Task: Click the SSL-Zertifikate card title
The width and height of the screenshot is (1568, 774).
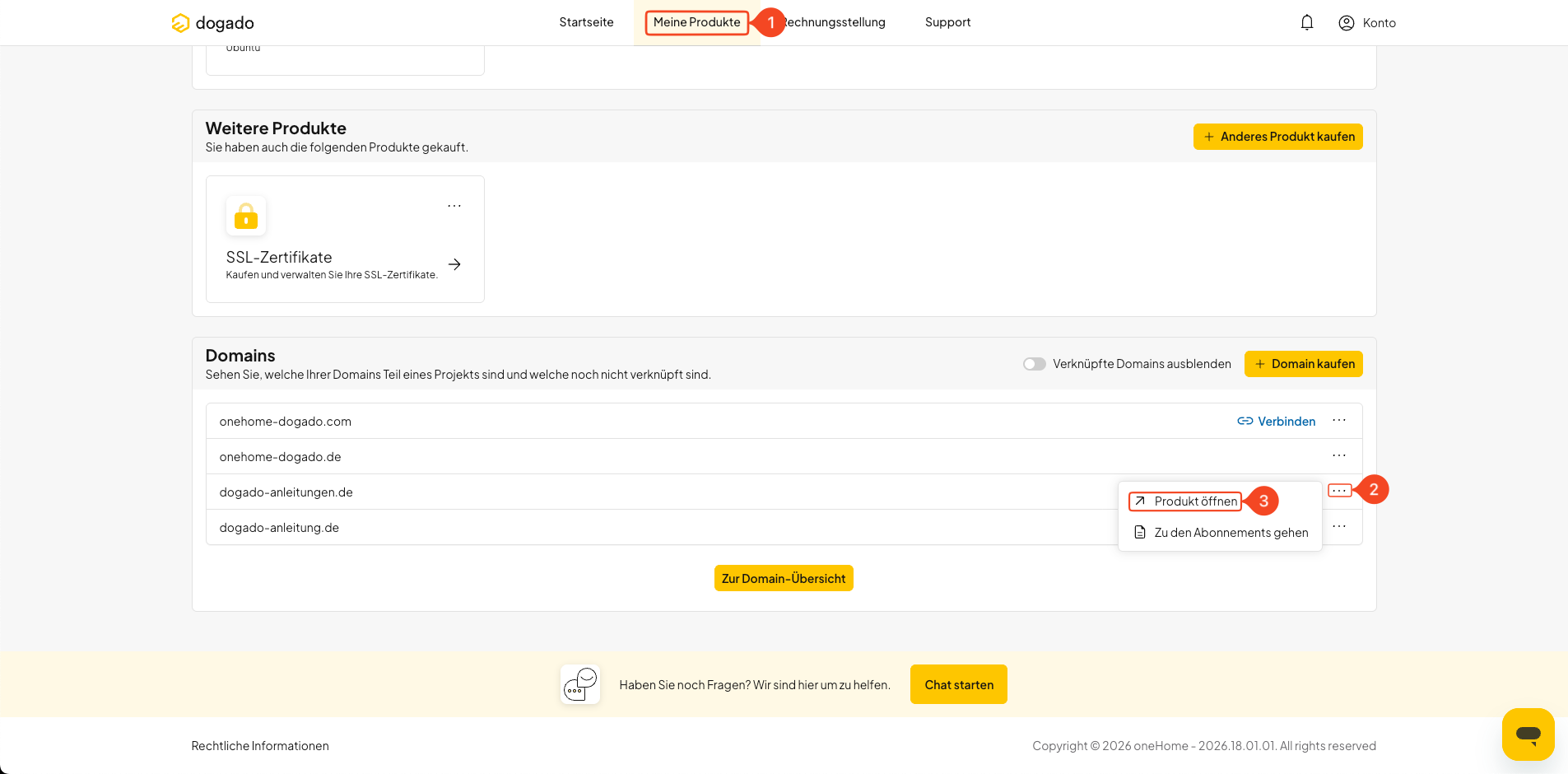Action: 279,258
